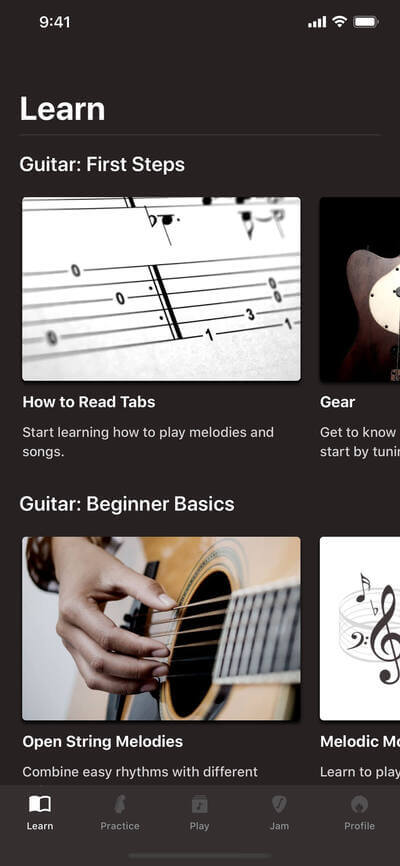
Task: Select the acoustic guitar plucking thumbnail
Action: [161, 629]
